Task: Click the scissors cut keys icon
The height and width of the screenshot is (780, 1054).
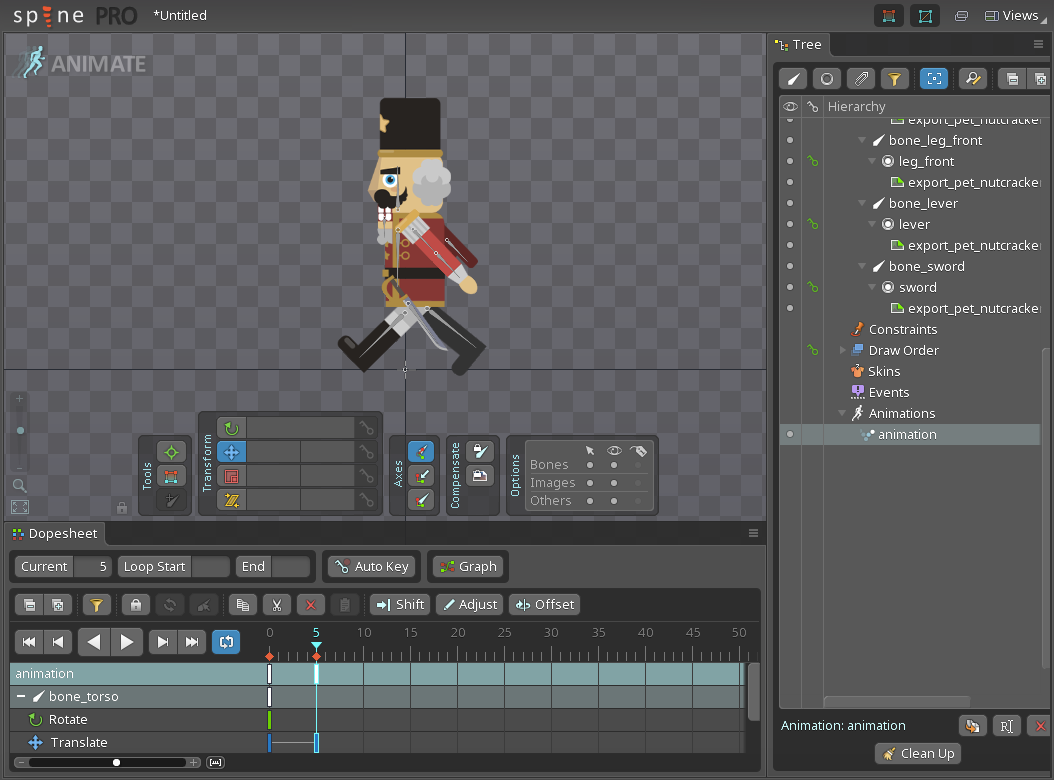Action: tap(276, 604)
